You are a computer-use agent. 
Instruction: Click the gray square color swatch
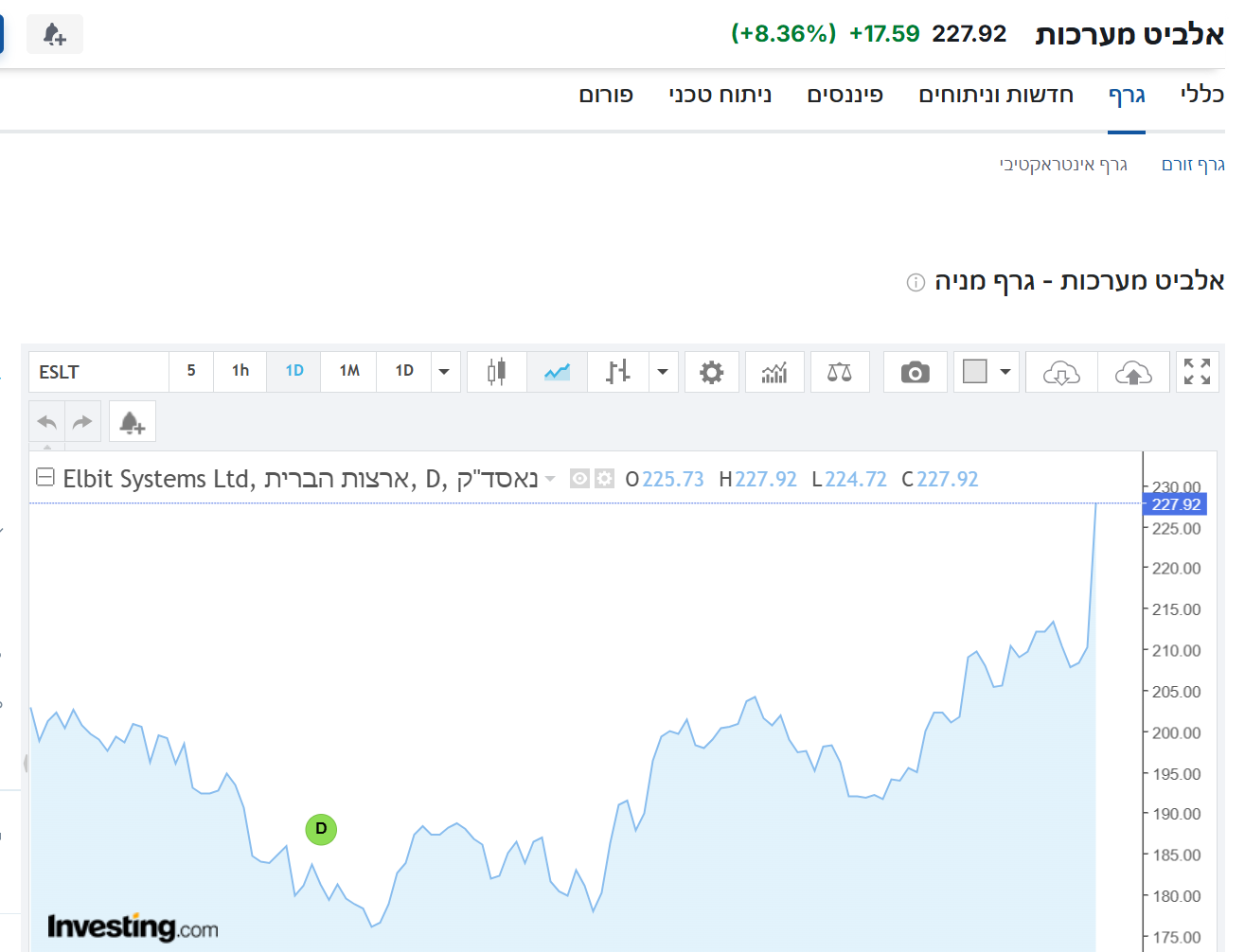(974, 371)
